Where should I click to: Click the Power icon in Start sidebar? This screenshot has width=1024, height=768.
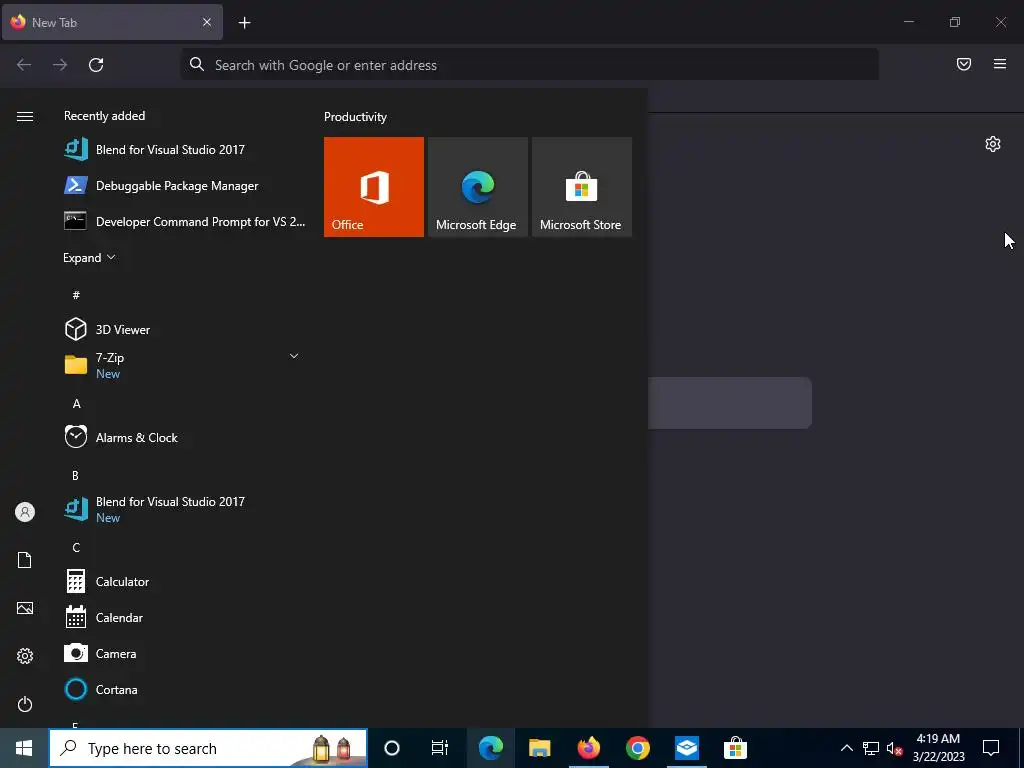coord(25,704)
